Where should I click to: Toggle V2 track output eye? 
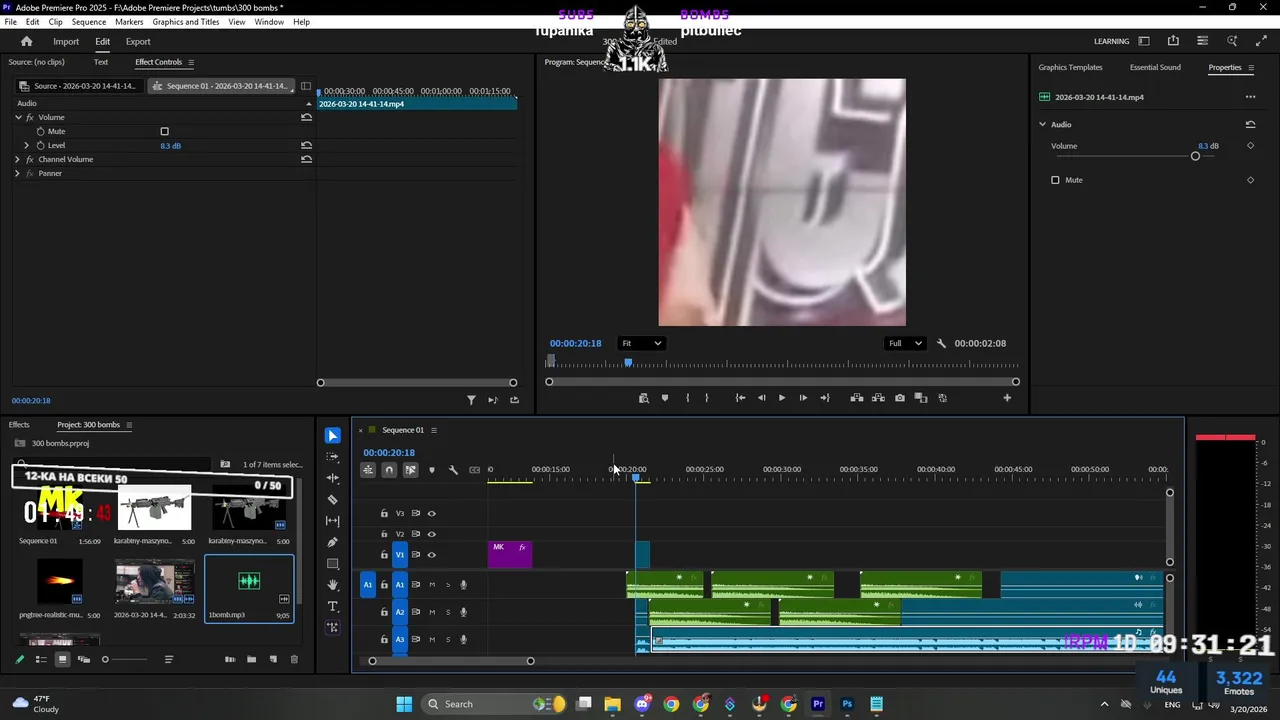[x=432, y=534]
